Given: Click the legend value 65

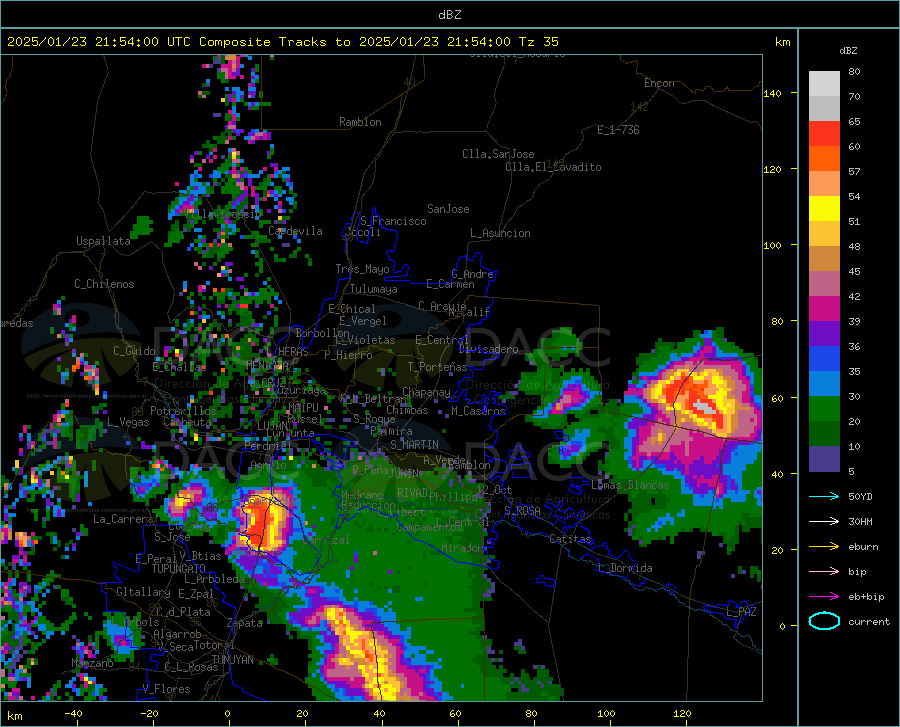Looking at the screenshot, I should pyautogui.click(x=854, y=121).
